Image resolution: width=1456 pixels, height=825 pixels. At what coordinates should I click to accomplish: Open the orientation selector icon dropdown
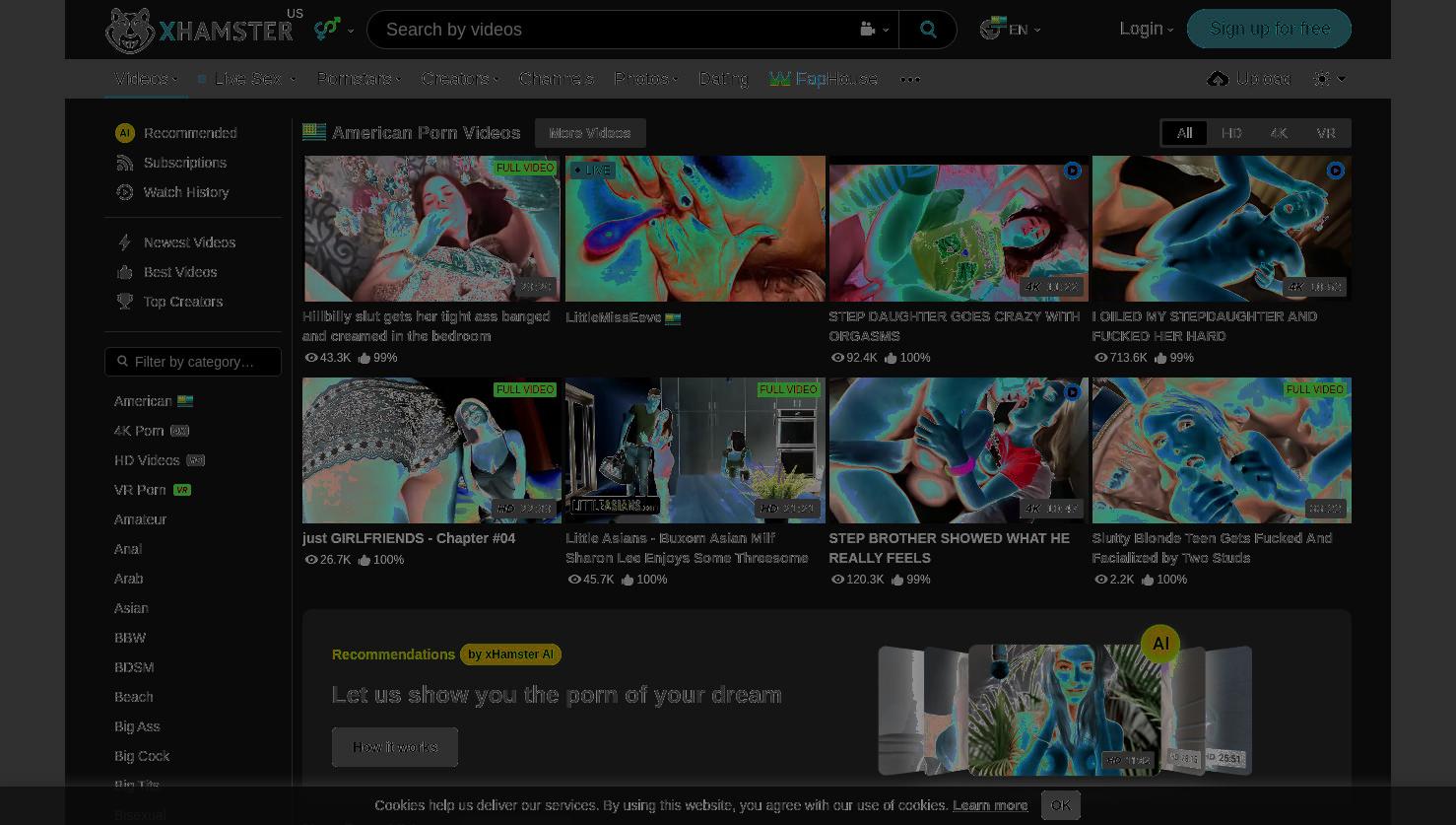click(334, 30)
